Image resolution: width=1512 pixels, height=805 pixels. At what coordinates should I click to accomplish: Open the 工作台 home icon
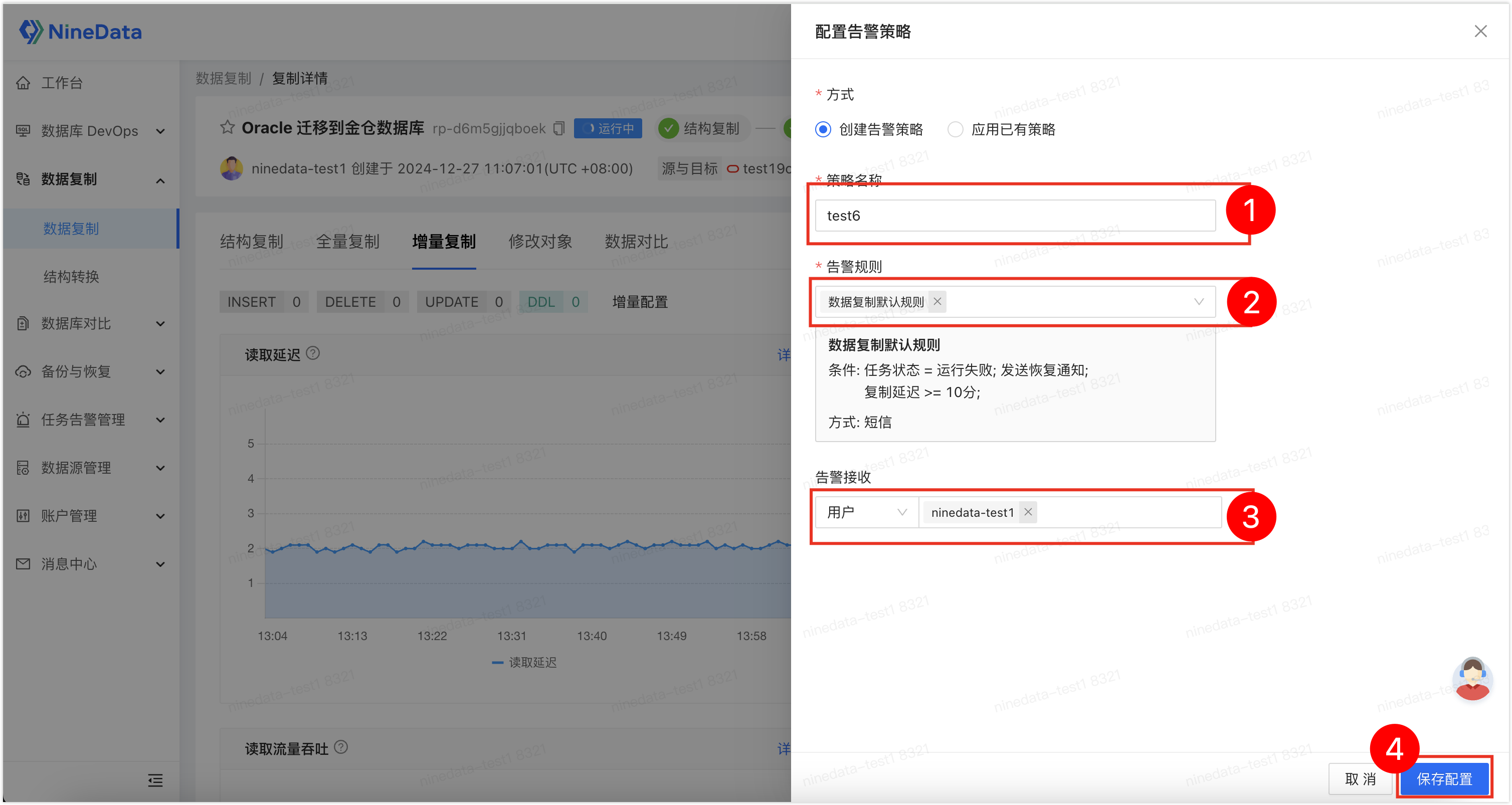click(23, 83)
